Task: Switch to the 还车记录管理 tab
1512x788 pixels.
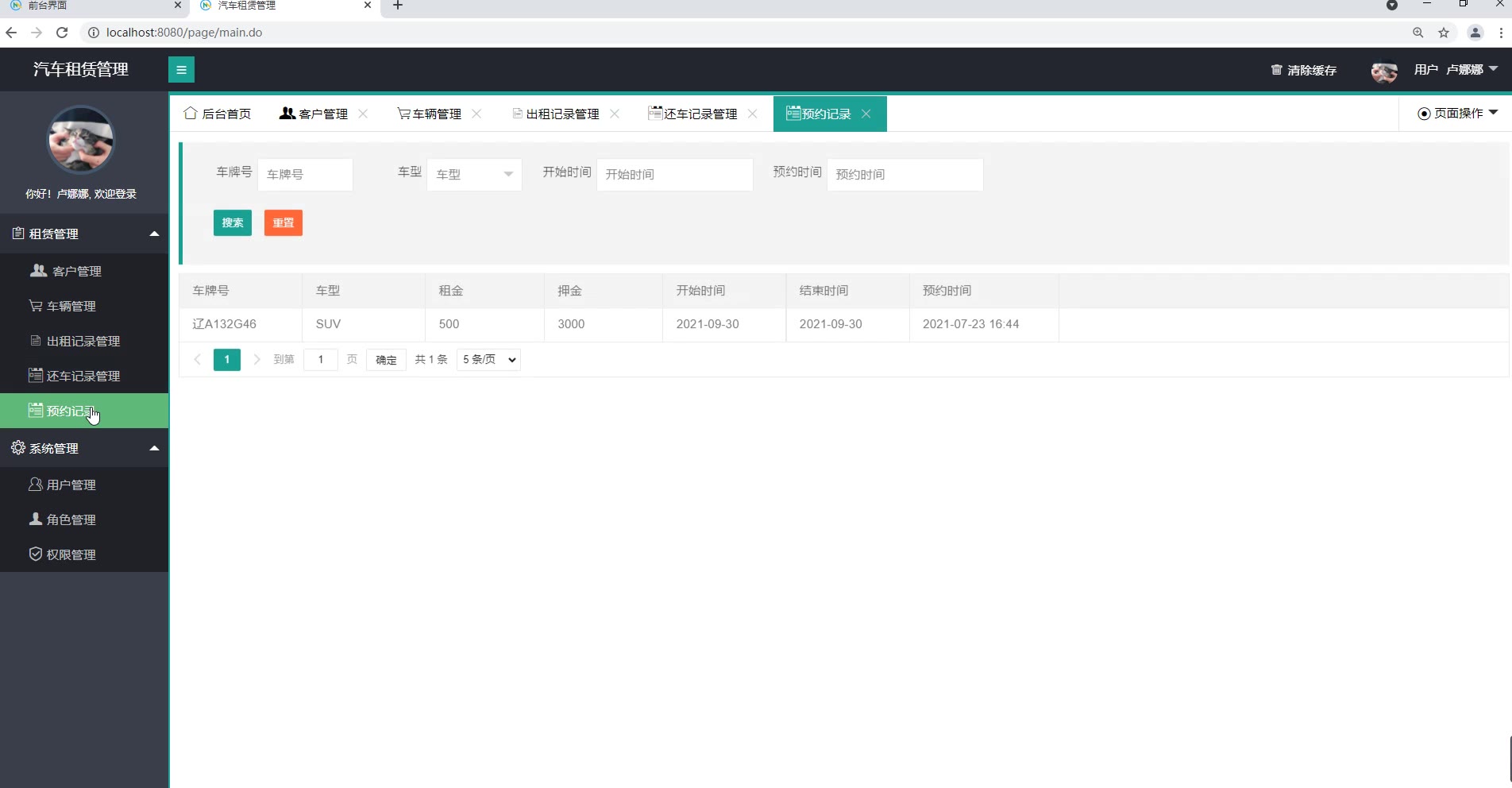Action: pos(692,114)
